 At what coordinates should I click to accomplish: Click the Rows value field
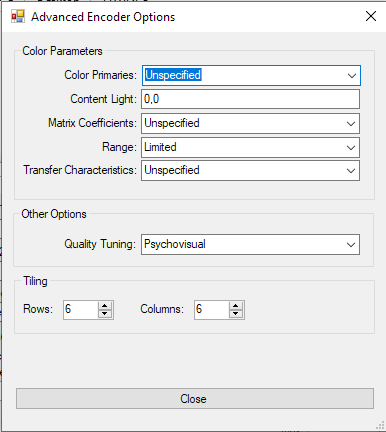point(81,310)
